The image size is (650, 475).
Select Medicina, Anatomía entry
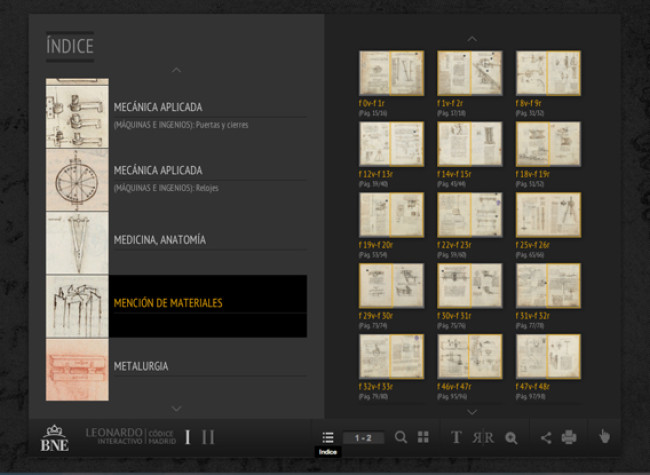coord(210,243)
